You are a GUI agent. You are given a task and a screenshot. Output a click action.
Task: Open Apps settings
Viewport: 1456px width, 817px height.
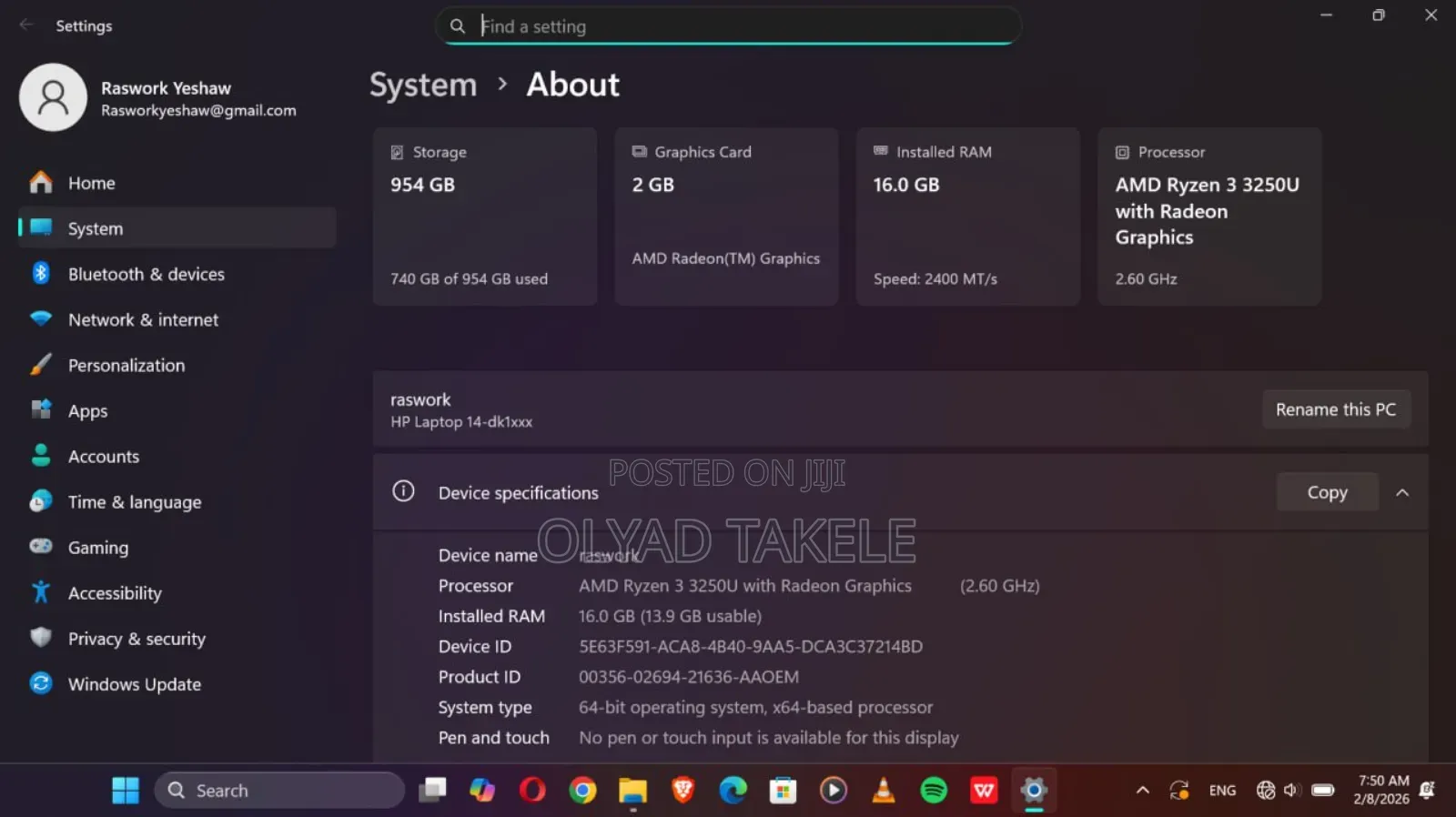(x=177, y=410)
